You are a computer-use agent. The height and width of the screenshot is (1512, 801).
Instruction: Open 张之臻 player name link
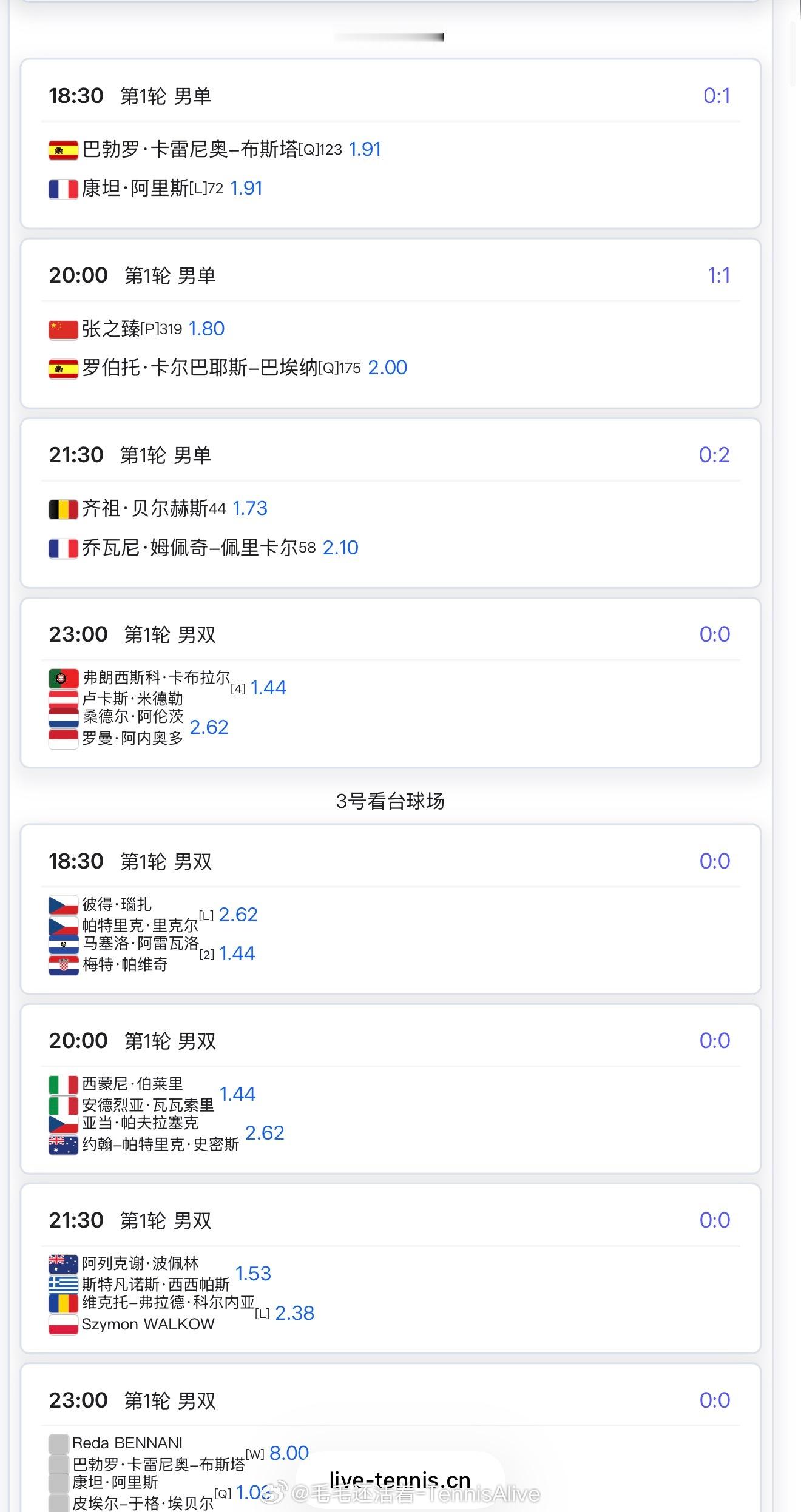pos(111,329)
